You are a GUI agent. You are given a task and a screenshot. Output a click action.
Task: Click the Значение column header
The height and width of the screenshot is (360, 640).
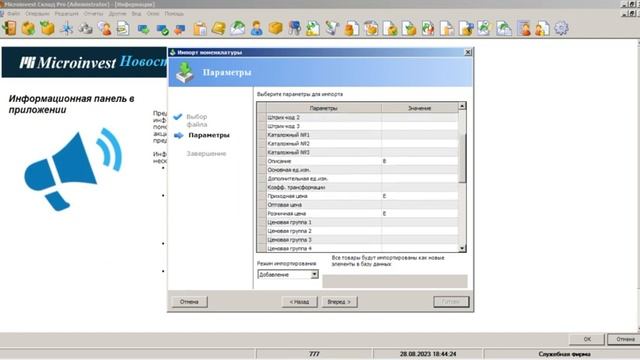click(x=420, y=108)
